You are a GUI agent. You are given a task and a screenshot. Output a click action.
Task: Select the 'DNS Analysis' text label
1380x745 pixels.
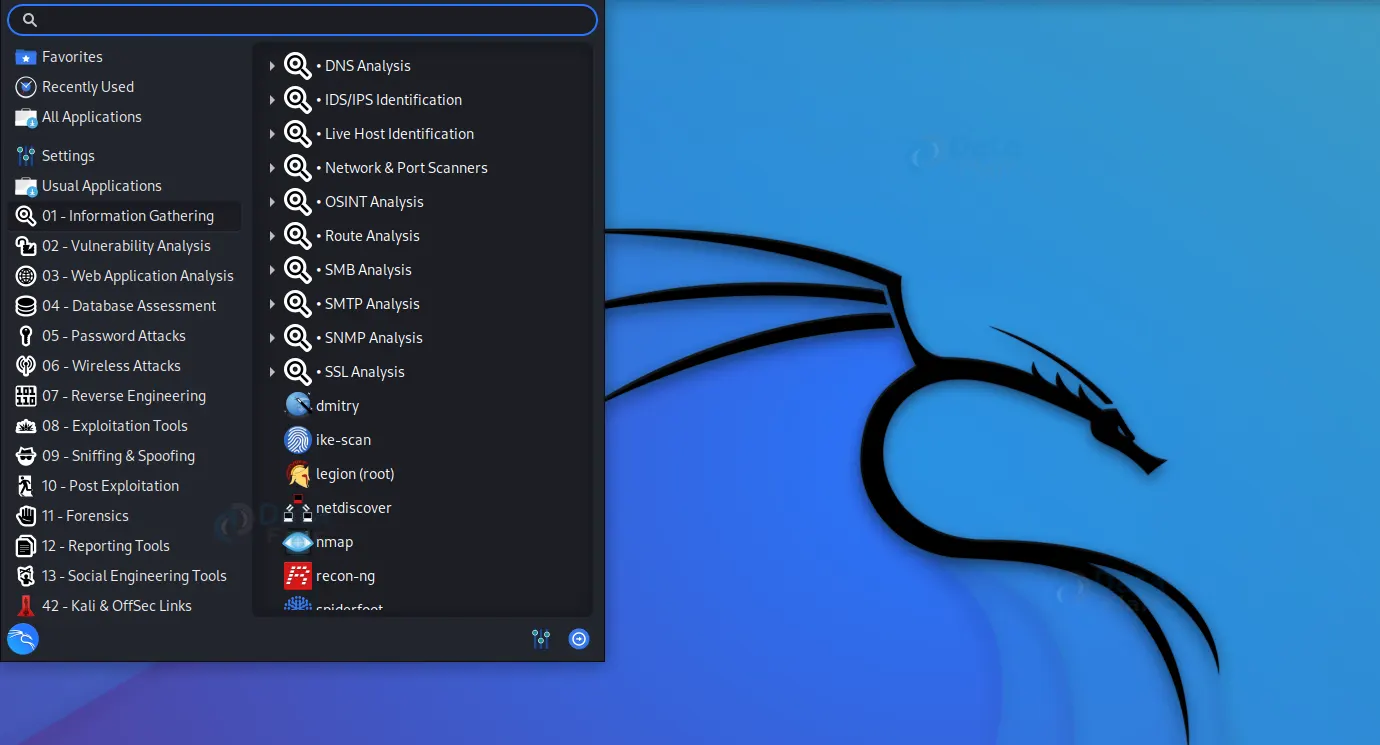[x=368, y=66]
